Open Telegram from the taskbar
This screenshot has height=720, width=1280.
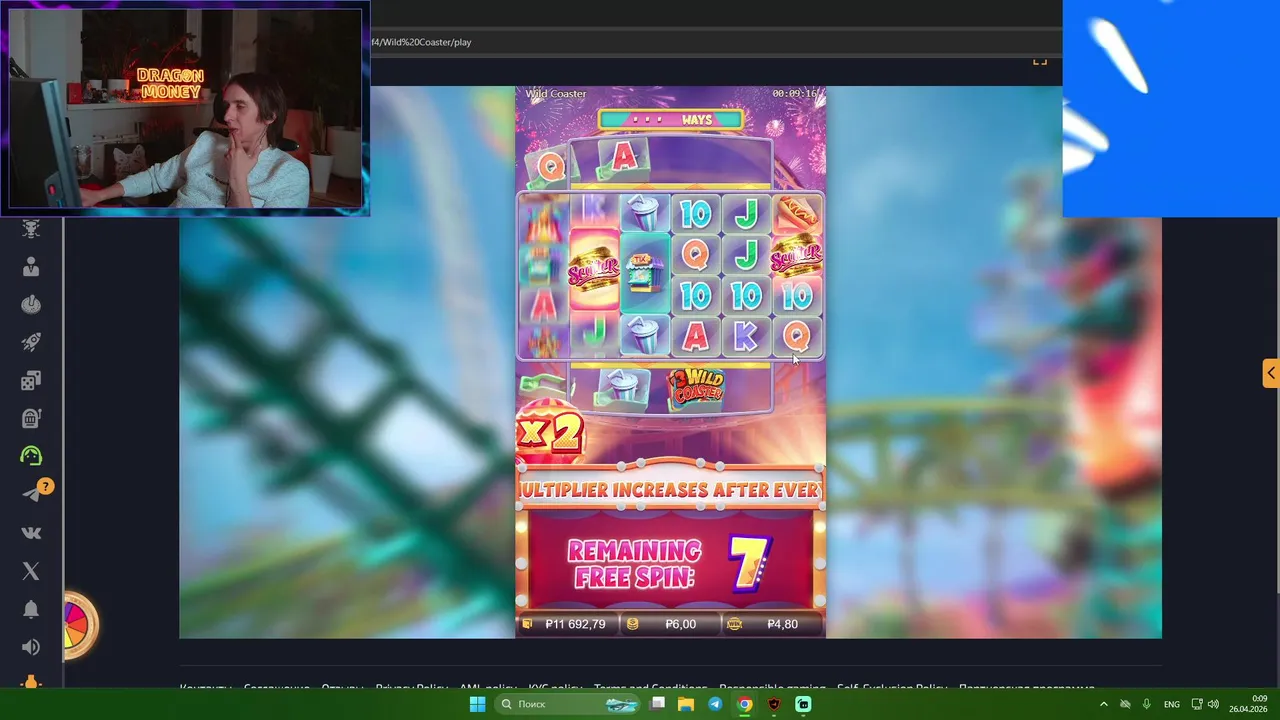(x=715, y=704)
